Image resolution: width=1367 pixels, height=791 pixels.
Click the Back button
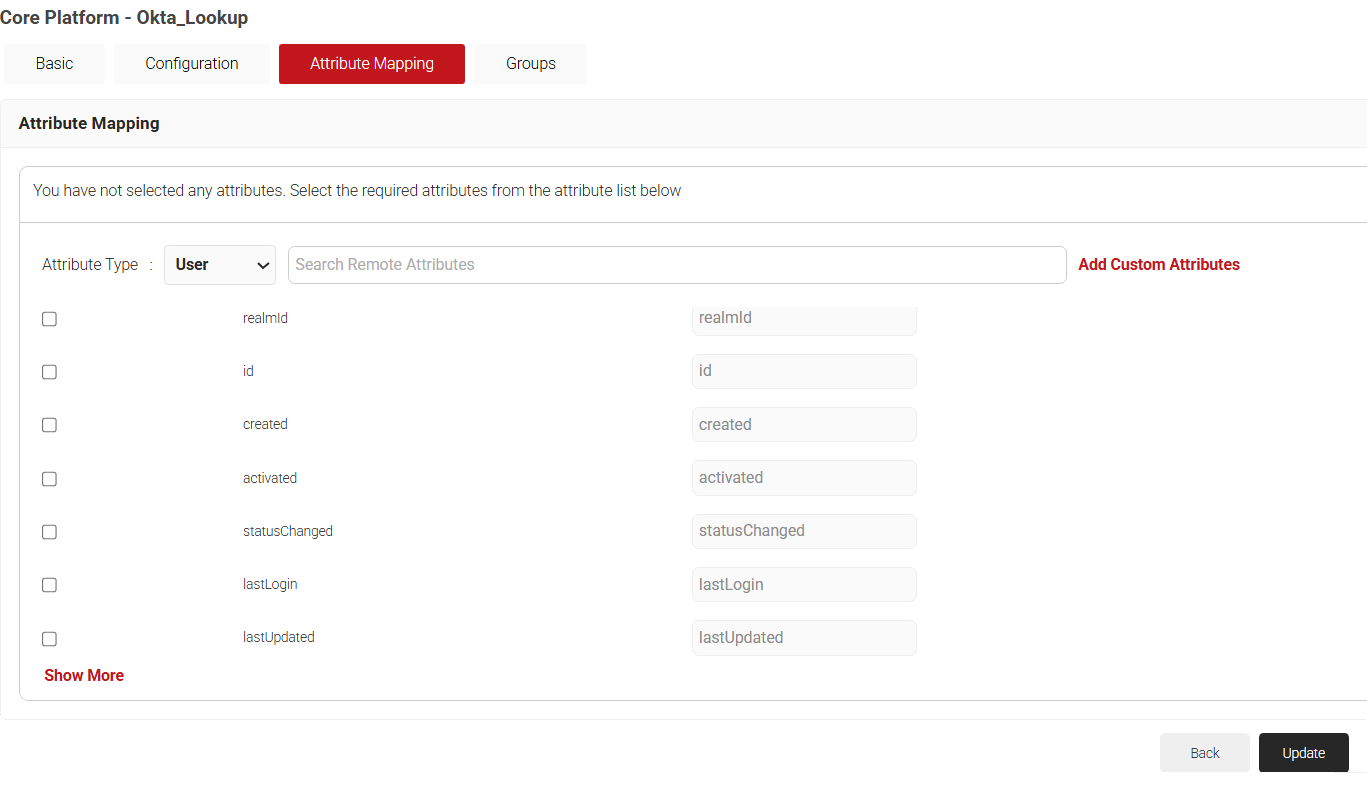pos(1204,753)
